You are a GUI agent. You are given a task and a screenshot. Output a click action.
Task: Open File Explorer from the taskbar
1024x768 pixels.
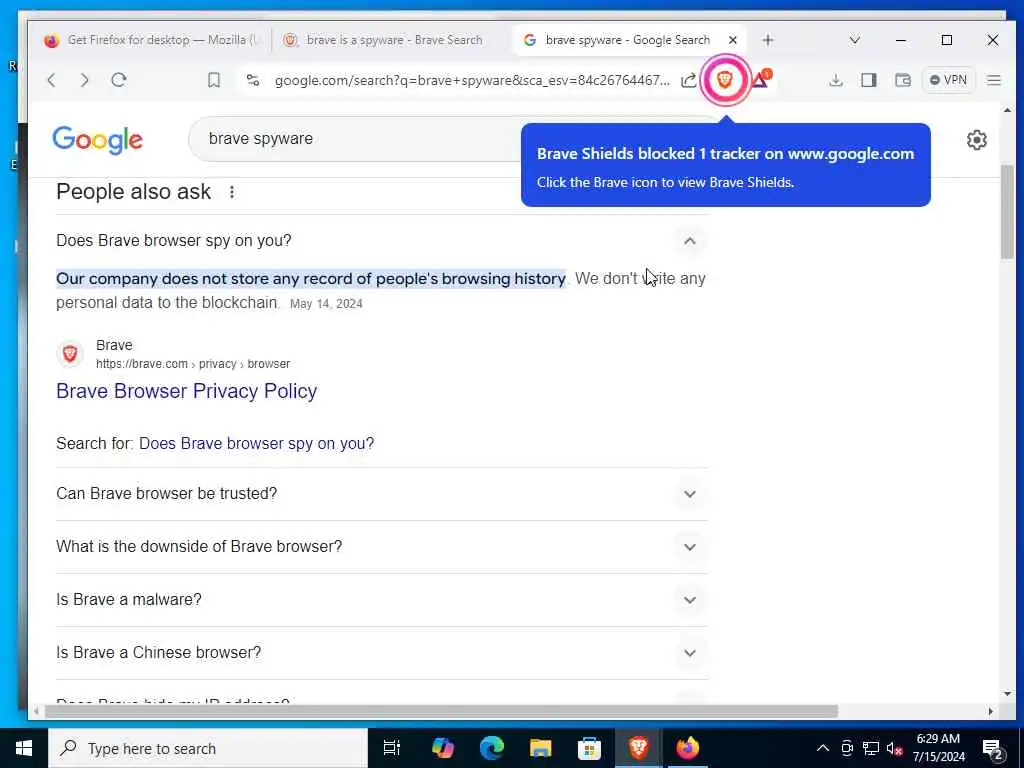click(541, 748)
